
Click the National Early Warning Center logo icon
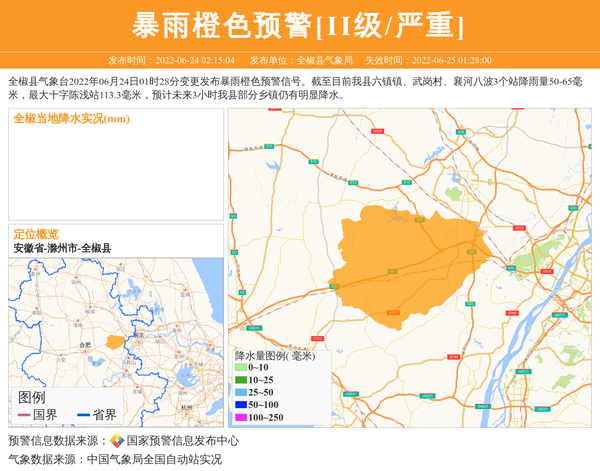tap(117, 441)
